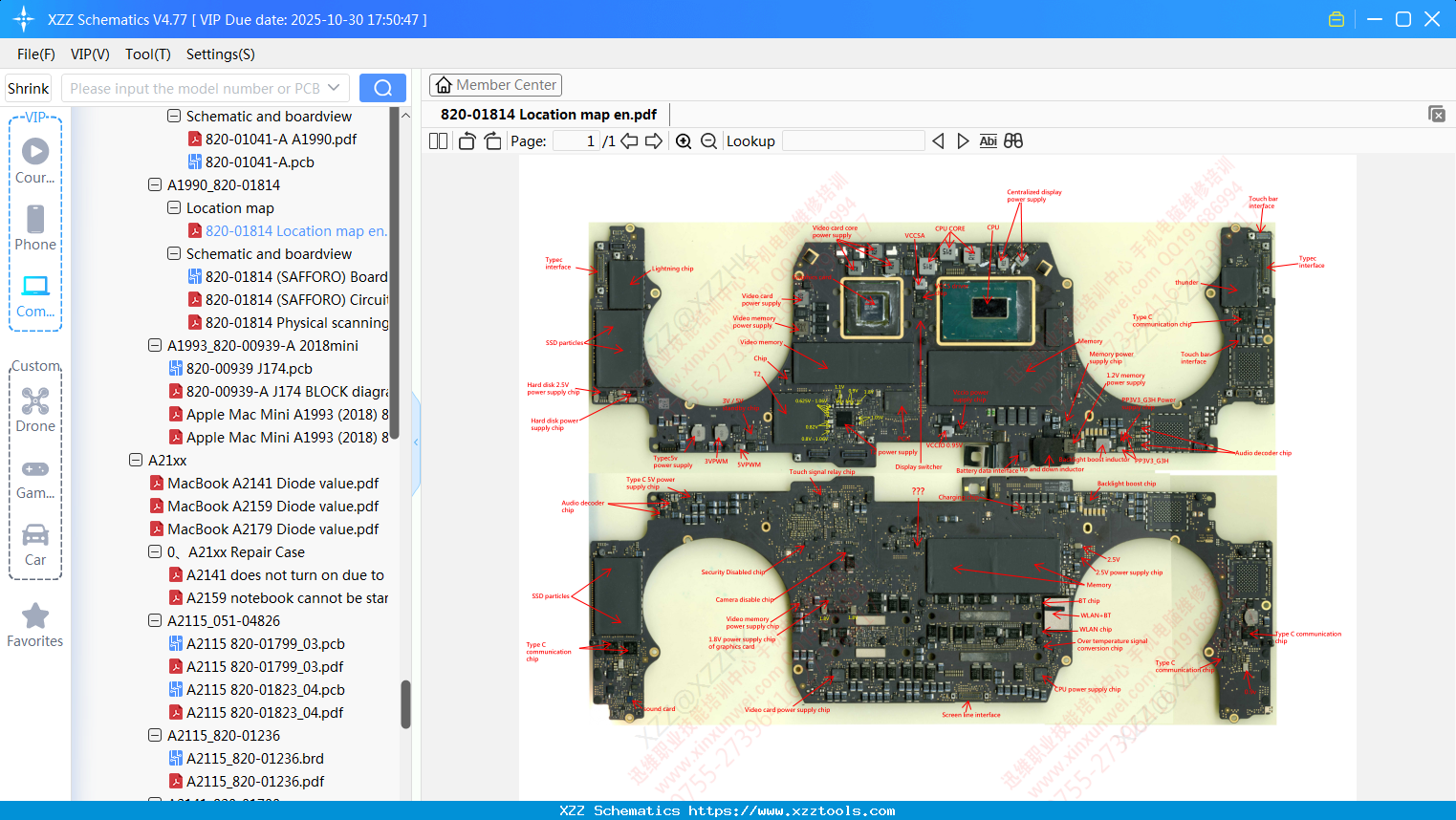1456x820 pixels.
Task: Collapse the A21xx Repair Case node
Action: [155, 551]
